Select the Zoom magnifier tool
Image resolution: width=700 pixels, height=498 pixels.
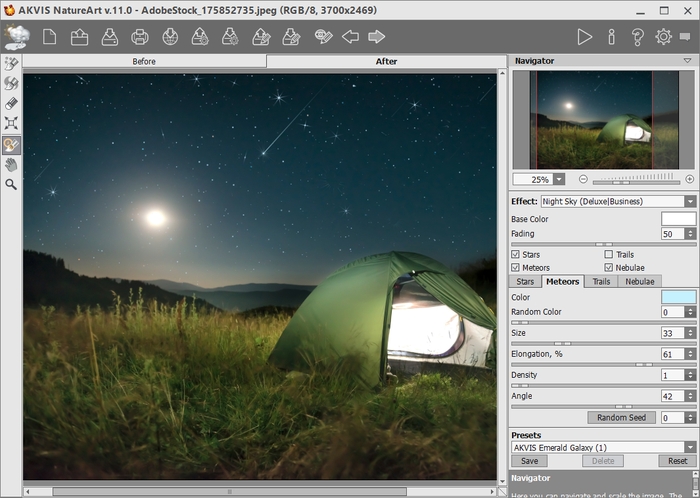coord(11,184)
